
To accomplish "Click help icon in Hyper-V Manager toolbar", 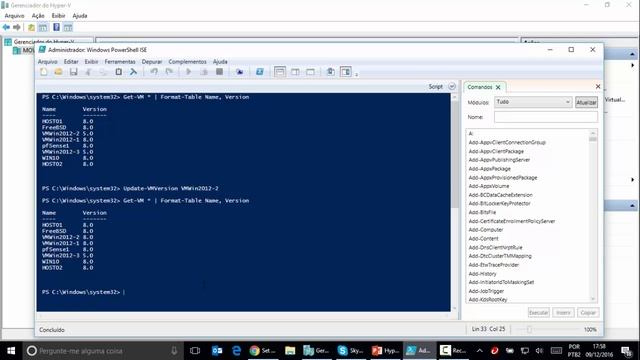I will tap(56, 27).
